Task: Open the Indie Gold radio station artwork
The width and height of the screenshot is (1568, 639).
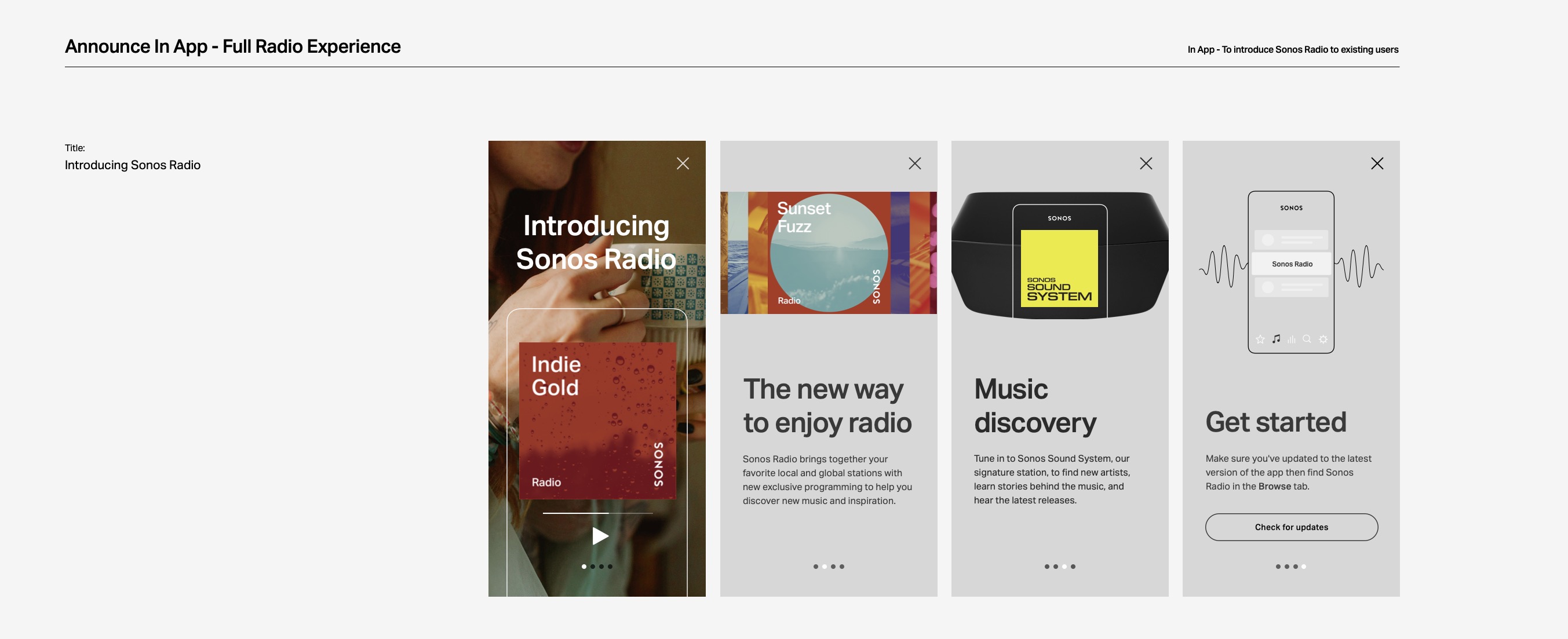Action: point(596,421)
